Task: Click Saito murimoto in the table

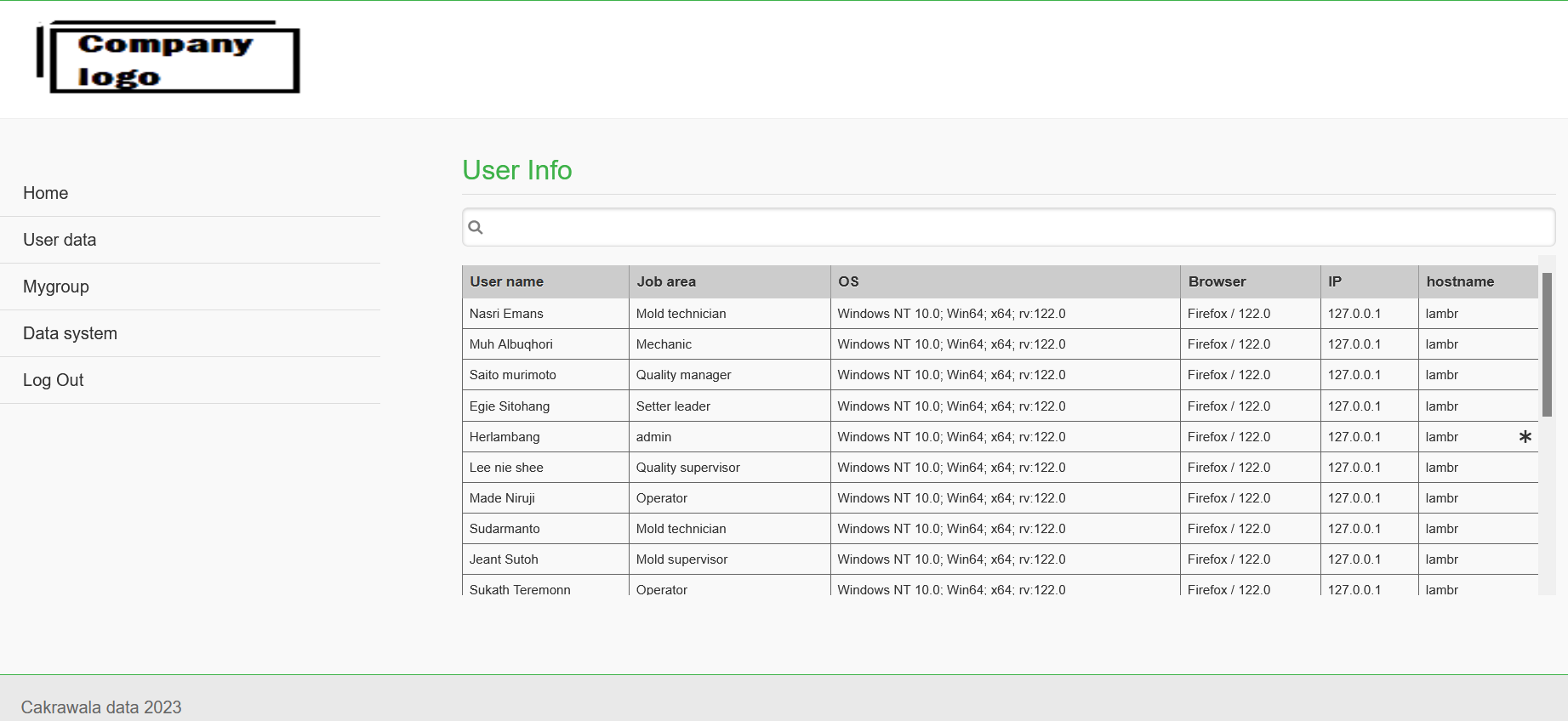Action: point(513,375)
